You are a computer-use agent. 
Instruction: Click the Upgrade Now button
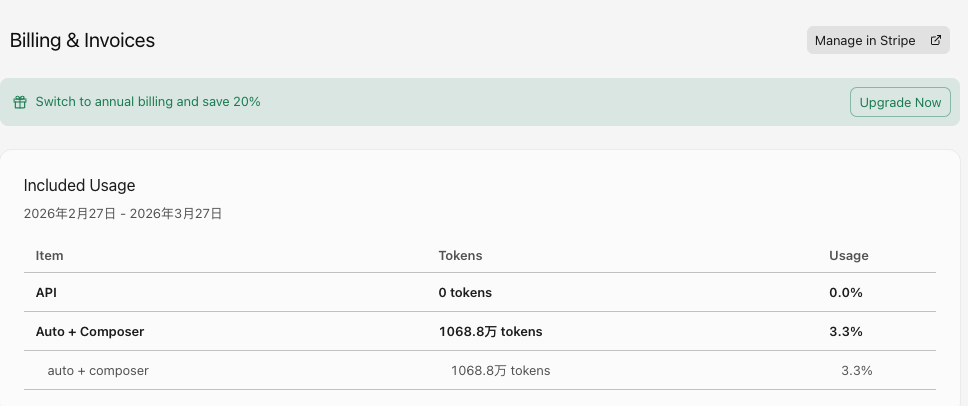900,102
